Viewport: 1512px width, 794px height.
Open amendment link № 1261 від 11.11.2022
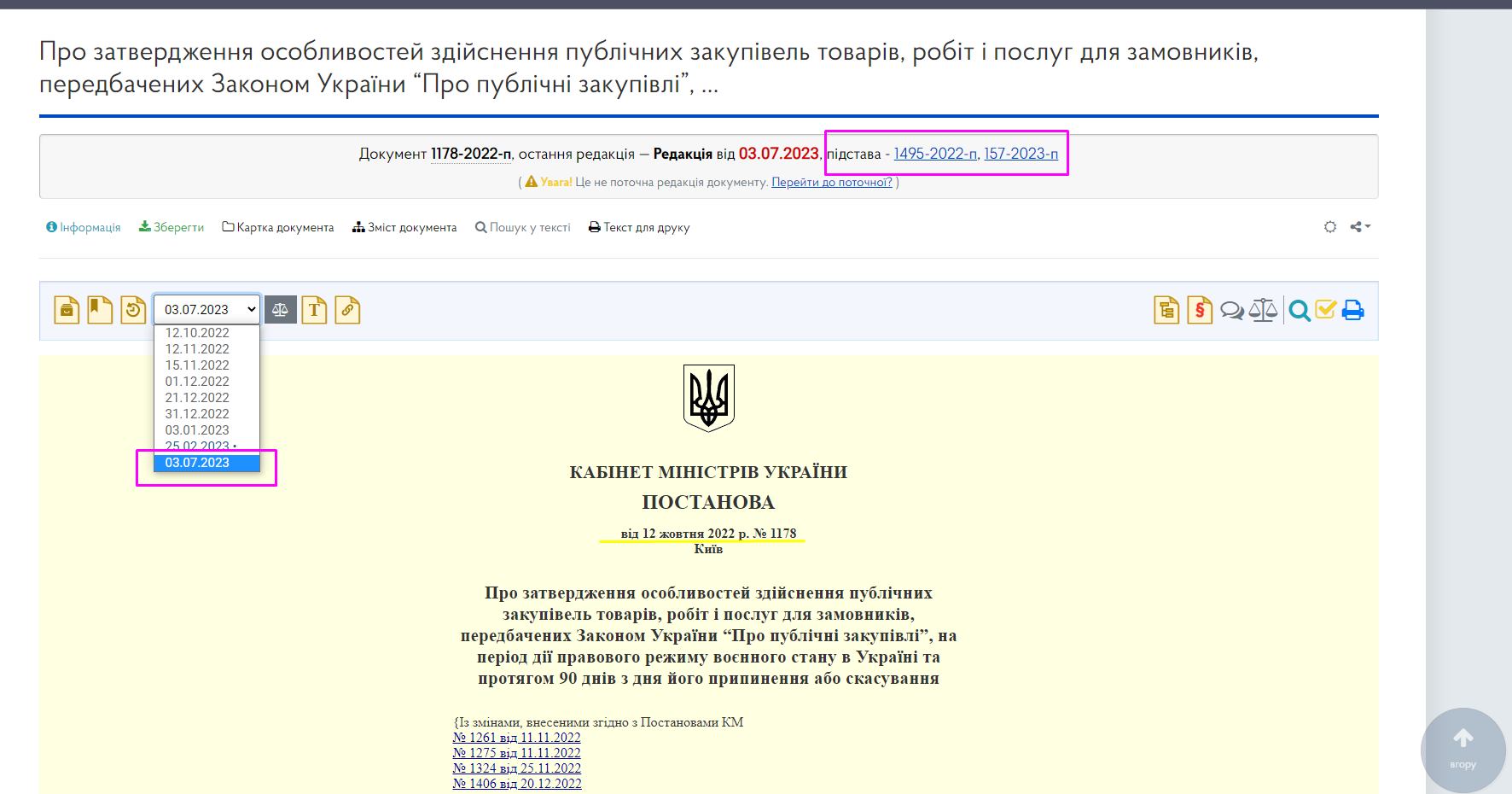coord(516,738)
